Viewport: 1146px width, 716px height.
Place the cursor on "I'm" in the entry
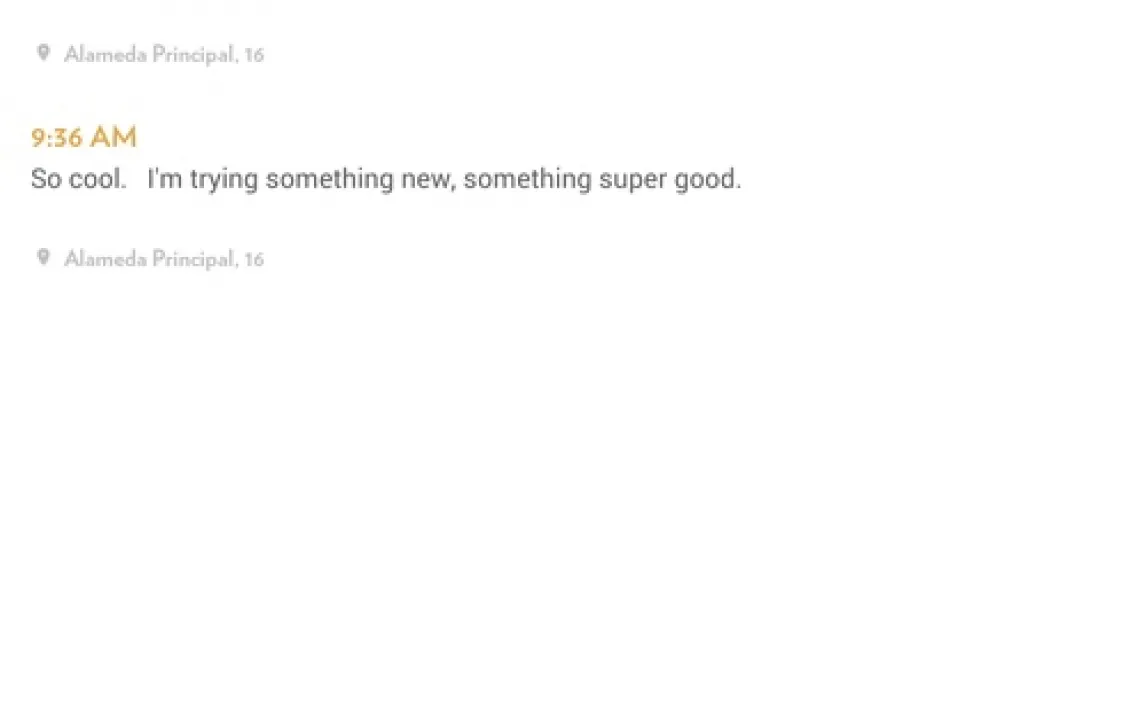point(165,180)
